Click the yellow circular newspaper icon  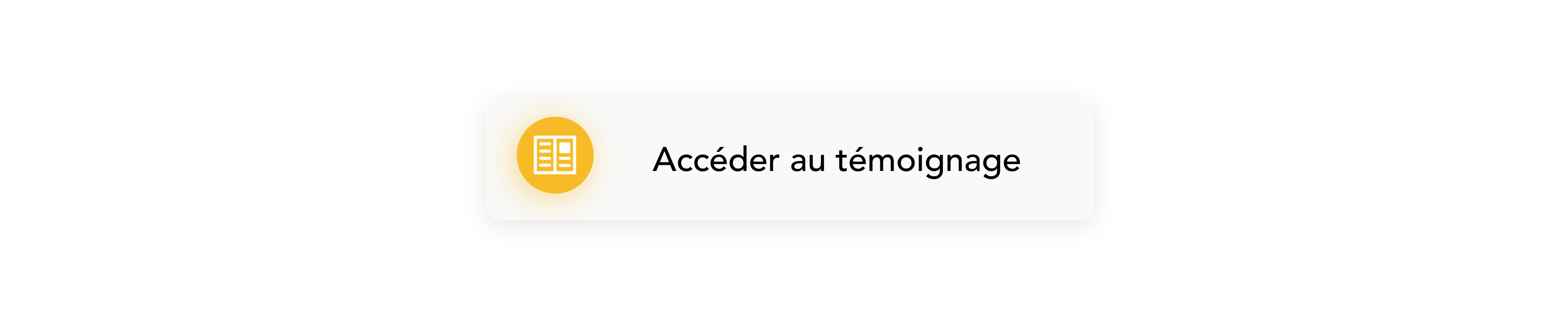[554, 155]
